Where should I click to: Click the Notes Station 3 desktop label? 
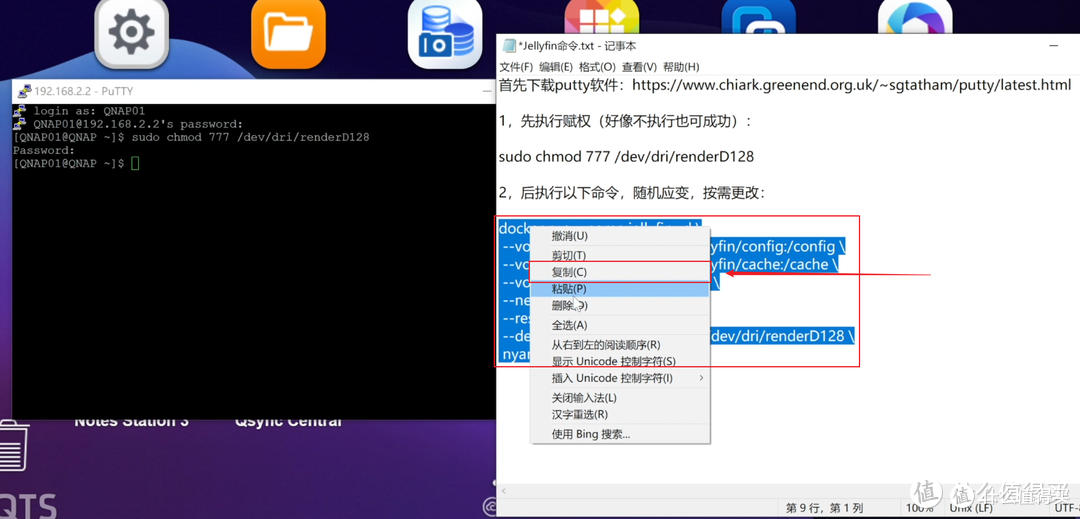click(x=131, y=421)
